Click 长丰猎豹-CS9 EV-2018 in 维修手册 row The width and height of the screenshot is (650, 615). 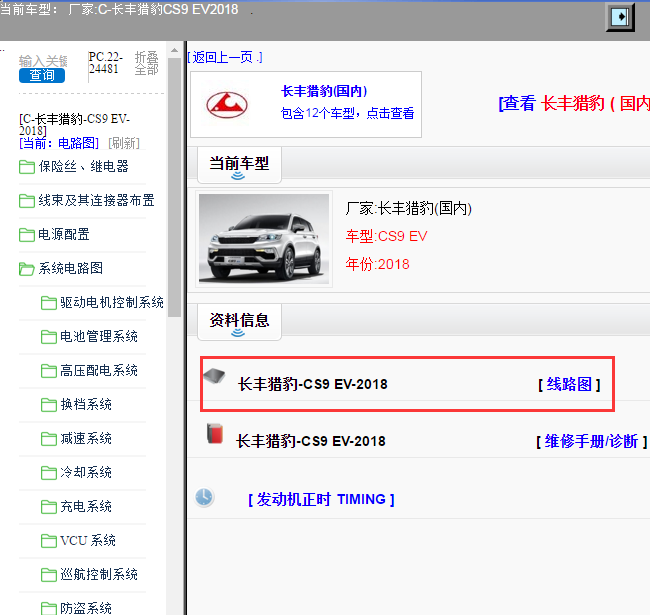coord(311,441)
